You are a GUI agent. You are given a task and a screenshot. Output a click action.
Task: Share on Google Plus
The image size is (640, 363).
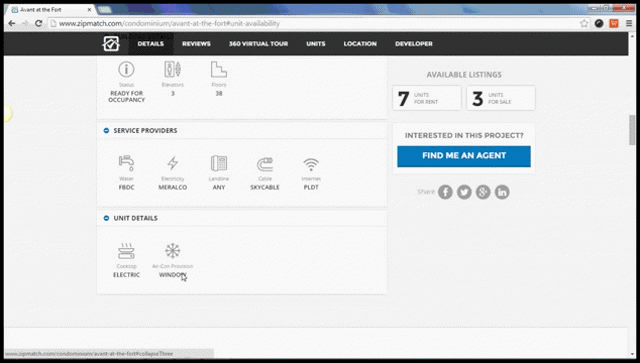(x=483, y=192)
